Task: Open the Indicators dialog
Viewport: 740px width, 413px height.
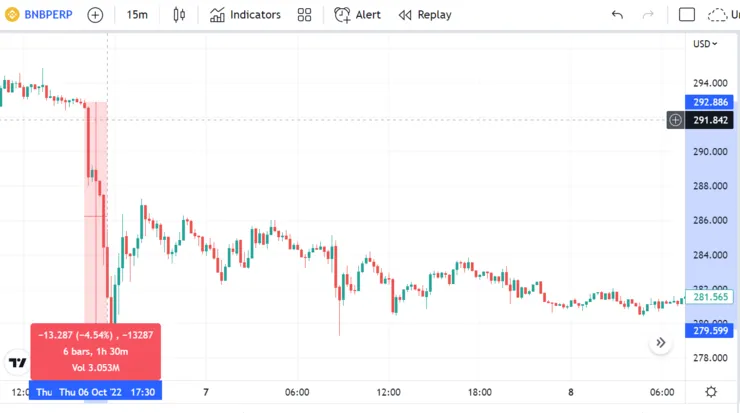Action: 245,15
